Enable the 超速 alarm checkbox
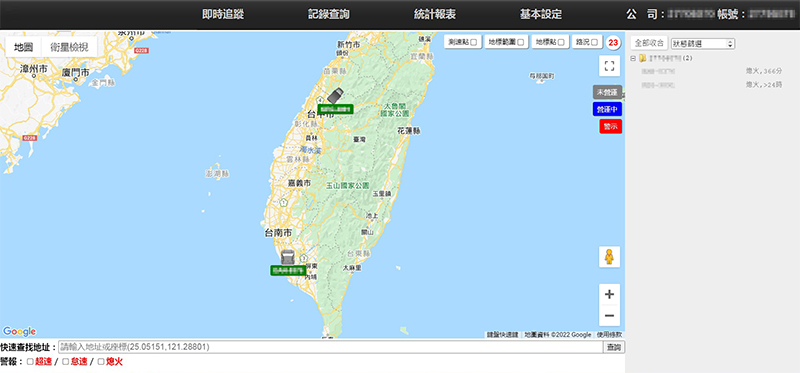The width and height of the screenshot is (800, 373). pyautogui.click(x=30, y=362)
